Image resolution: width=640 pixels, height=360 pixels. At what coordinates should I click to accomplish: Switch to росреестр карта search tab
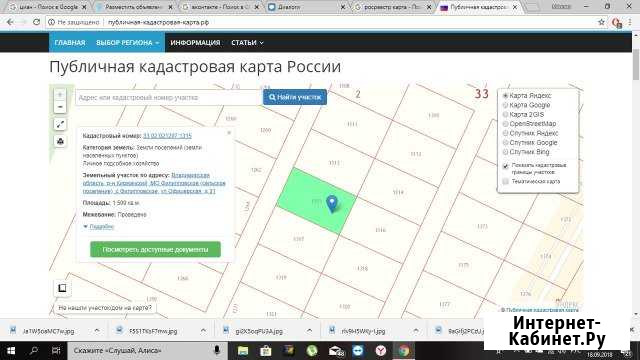coord(392,7)
